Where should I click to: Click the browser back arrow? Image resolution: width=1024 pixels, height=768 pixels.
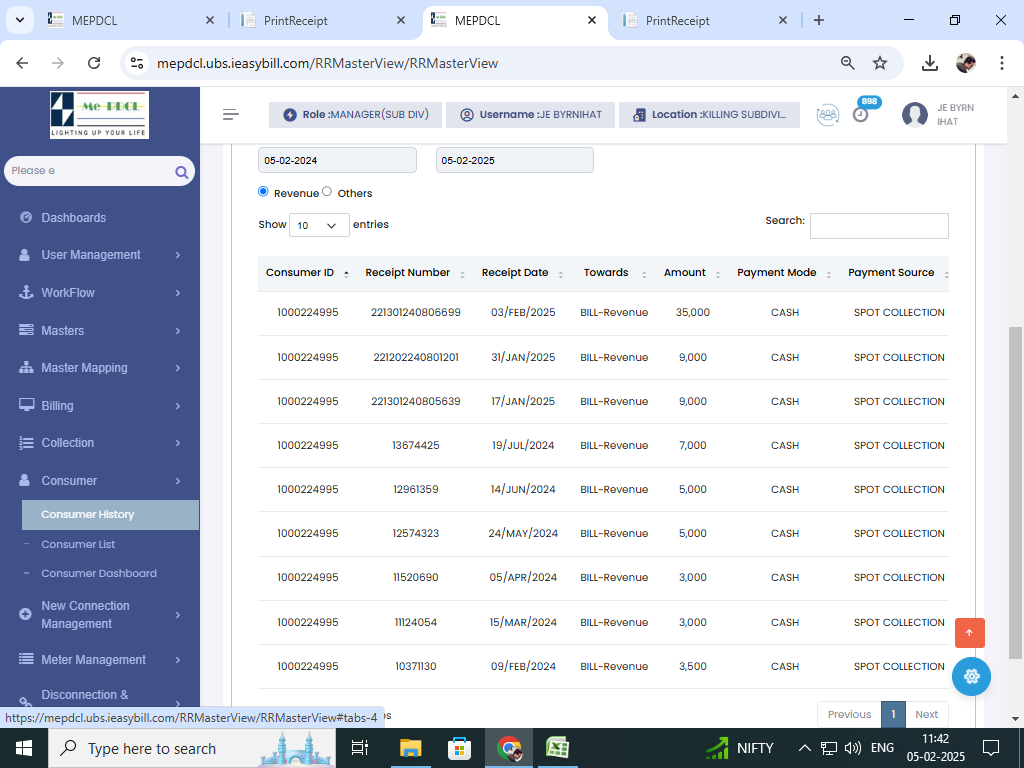(x=22, y=63)
